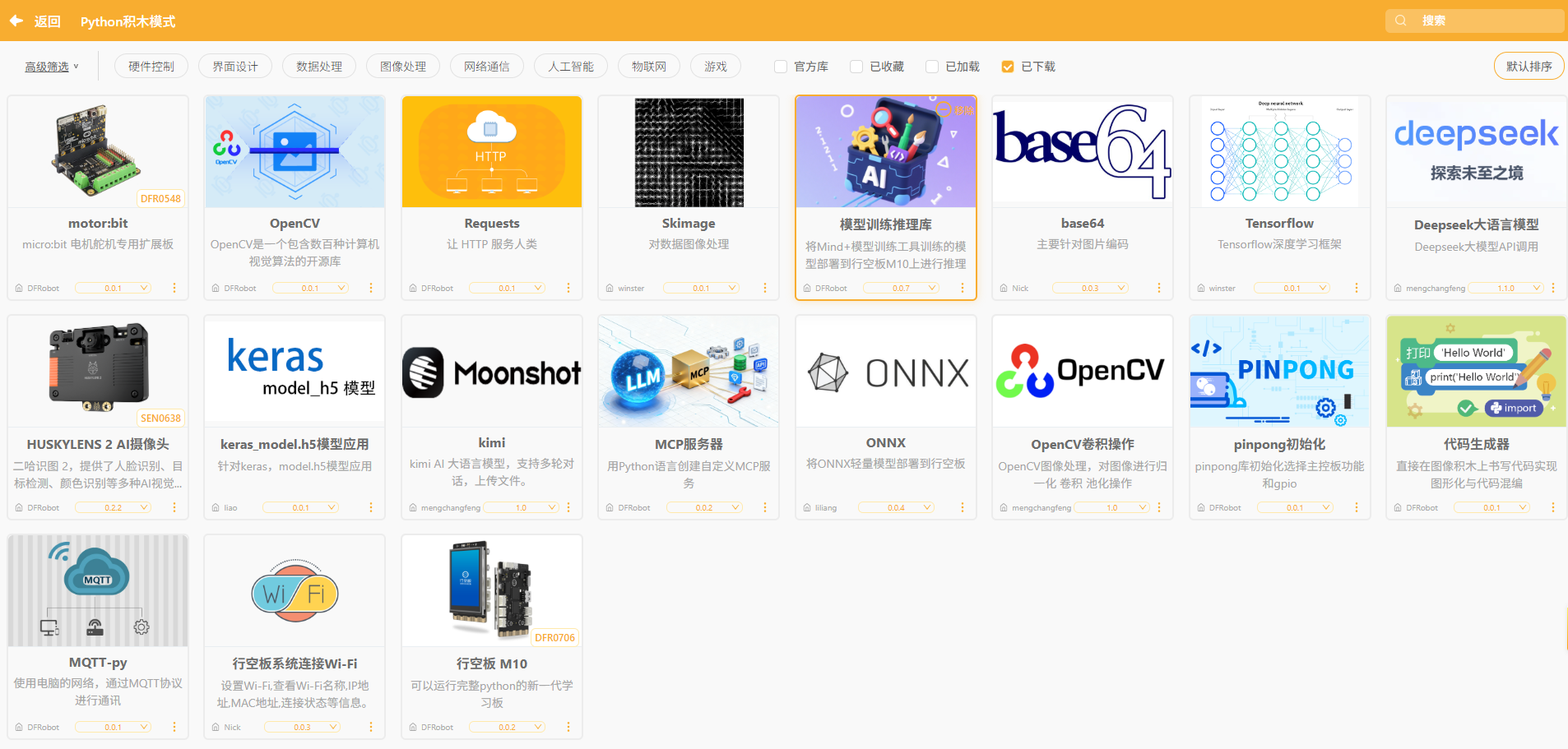This screenshot has width=1568, height=749.
Task: Check the 已收藏 filter box
Action: [x=856, y=67]
